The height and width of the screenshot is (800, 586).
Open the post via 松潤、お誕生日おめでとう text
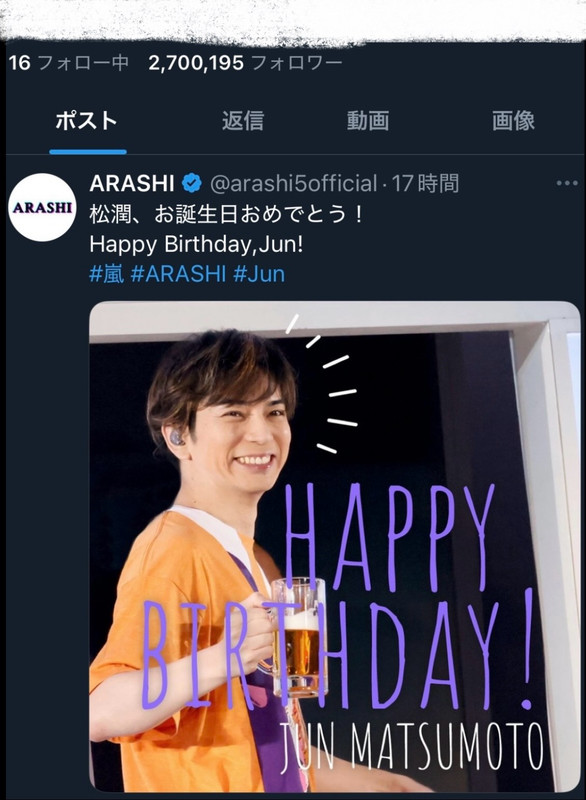(226, 214)
